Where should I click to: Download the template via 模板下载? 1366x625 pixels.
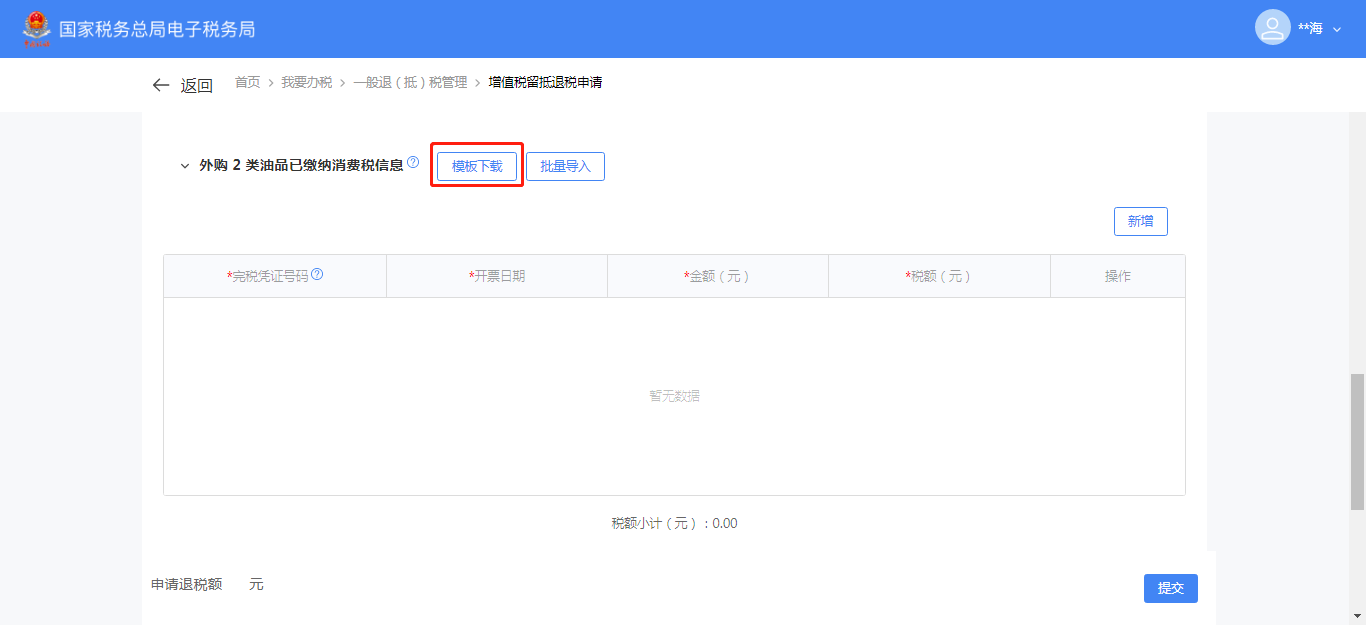pyautogui.click(x=477, y=166)
